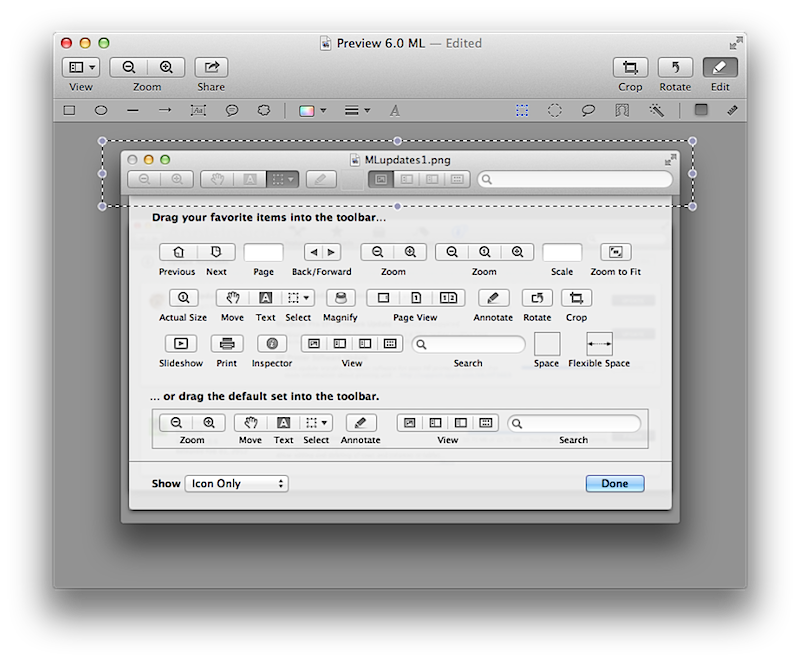Expand the line style dropdown
This screenshot has height=662, width=800.
tap(357, 111)
